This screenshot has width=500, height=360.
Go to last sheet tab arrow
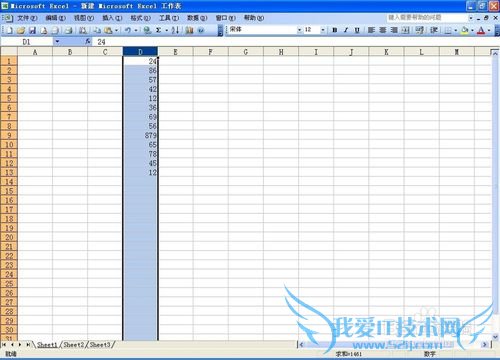(x=28, y=344)
